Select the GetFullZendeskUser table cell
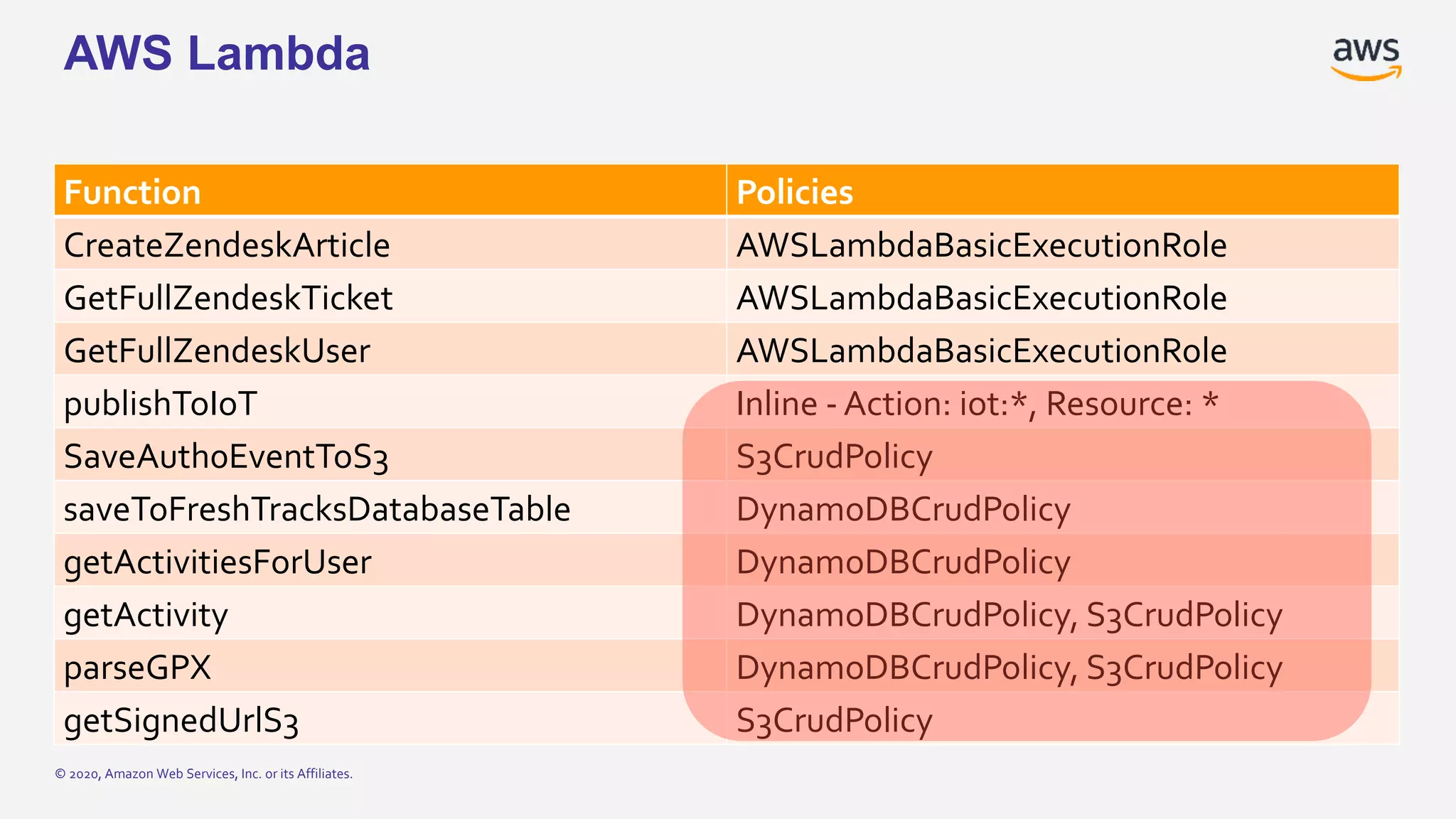Screen dimensions: 1456x819 tap(217, 350)
